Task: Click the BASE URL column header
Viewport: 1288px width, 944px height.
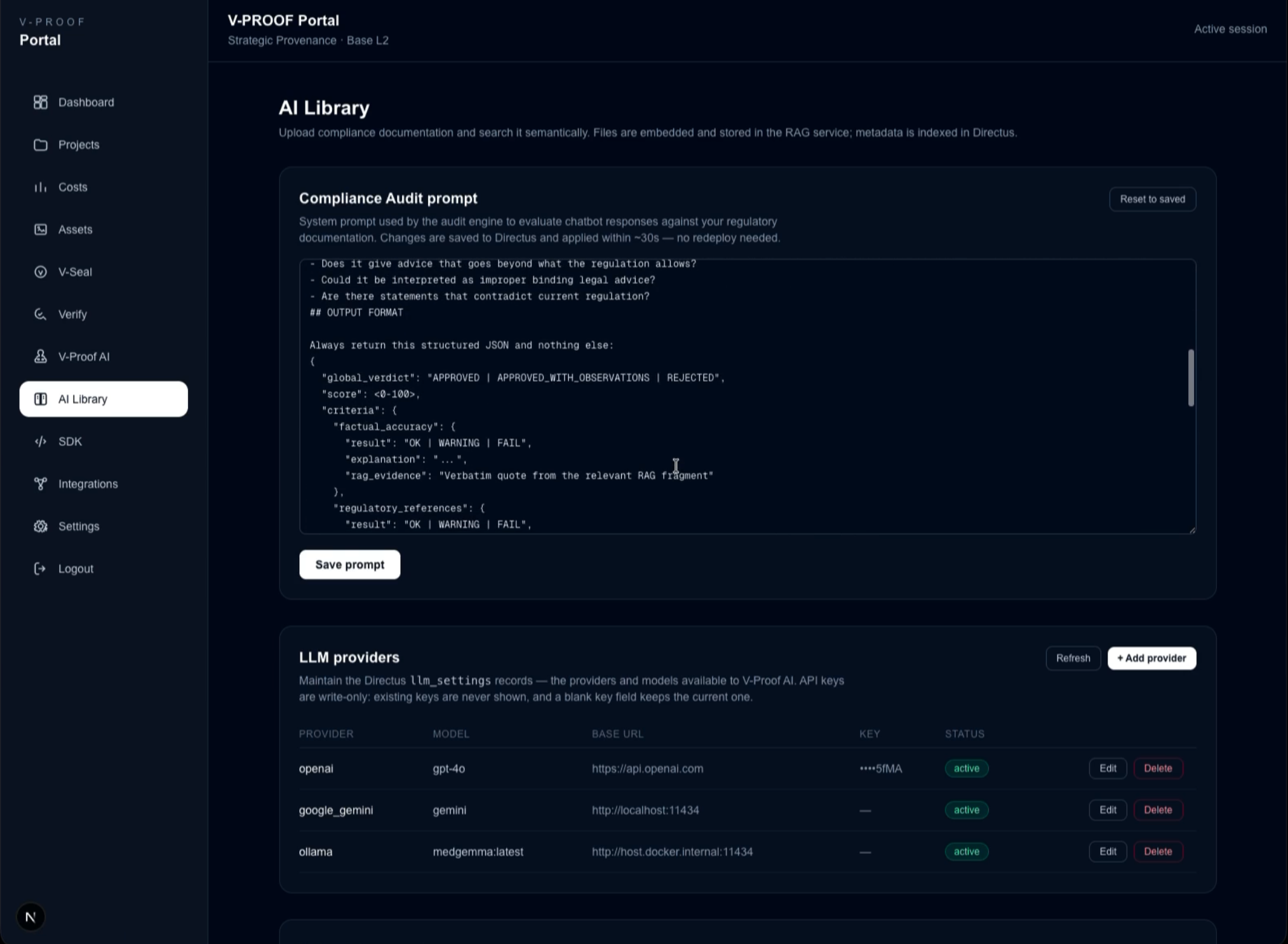Action: (x=617, y=734)
